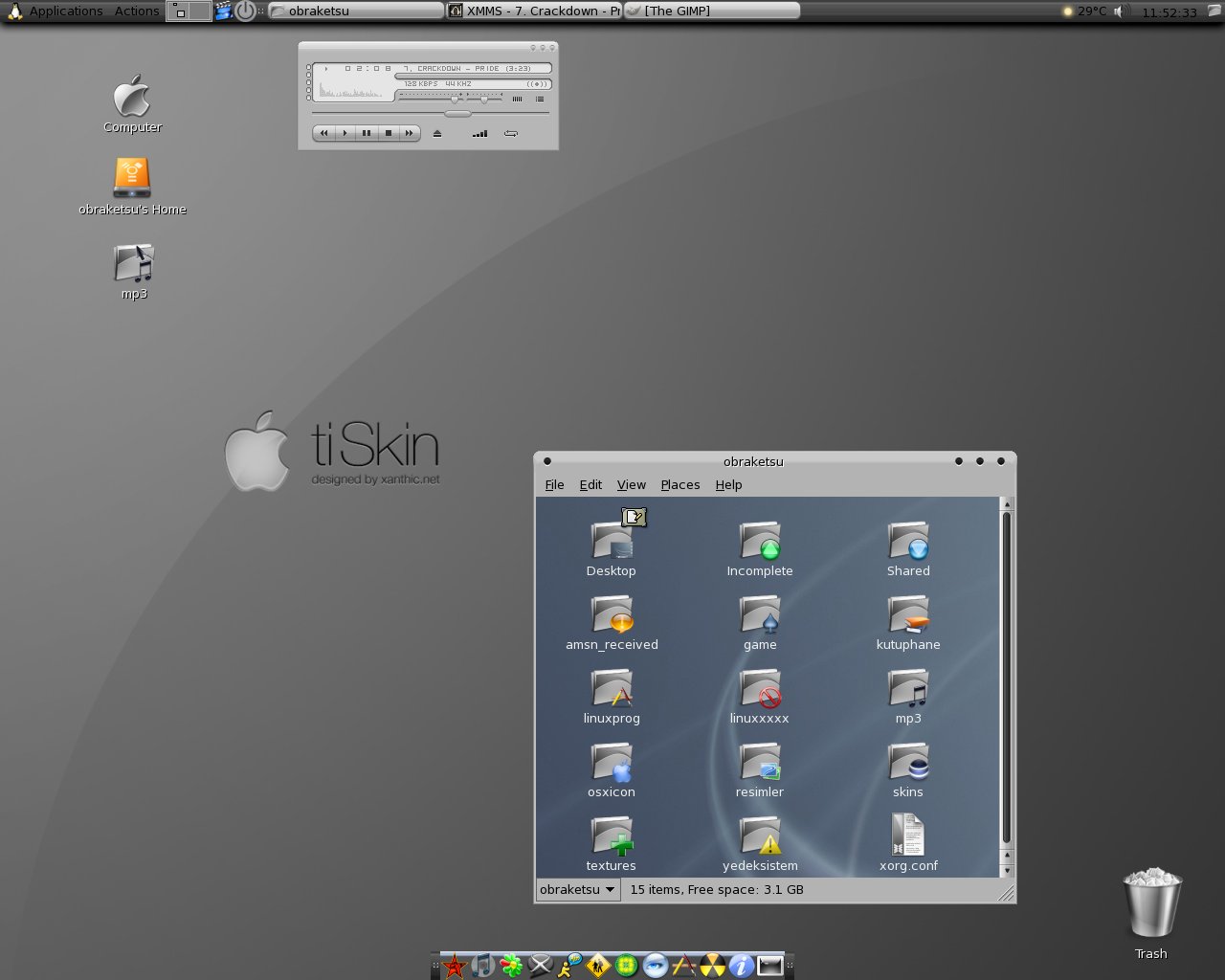Screen dimensions: 1225x980
Task: Pause the XMMS playback
Action: 367,133
